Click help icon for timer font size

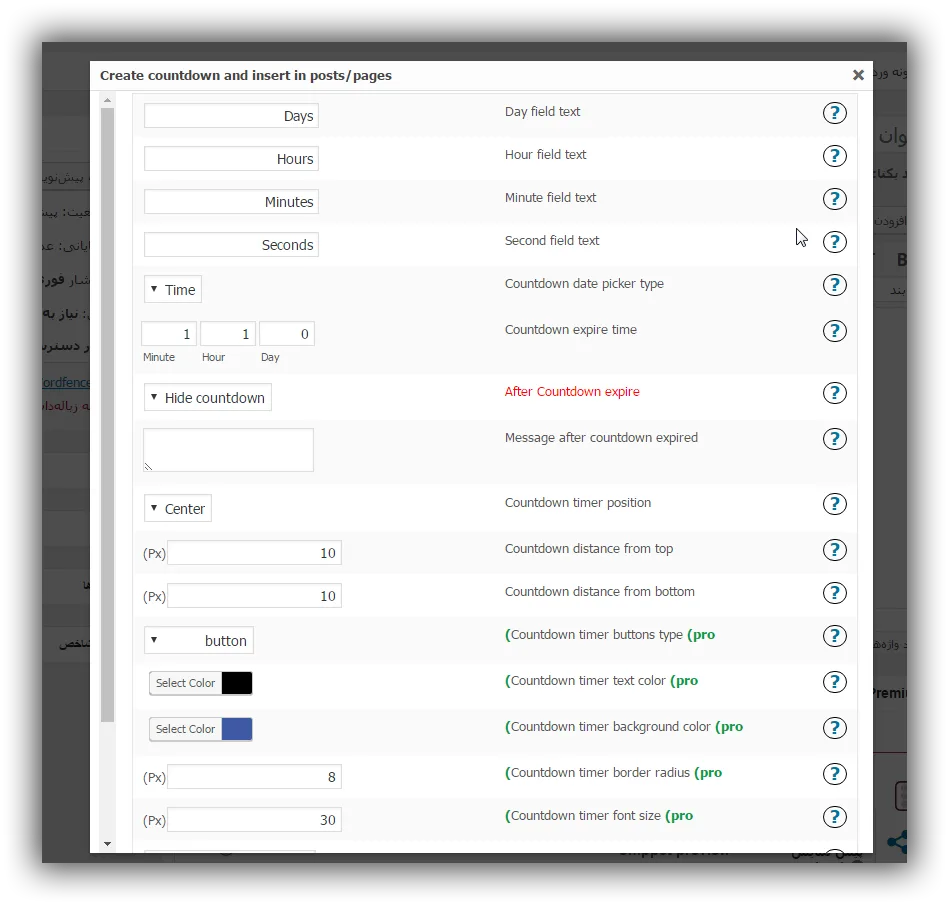pyautogui.click(x=834, y=817)
